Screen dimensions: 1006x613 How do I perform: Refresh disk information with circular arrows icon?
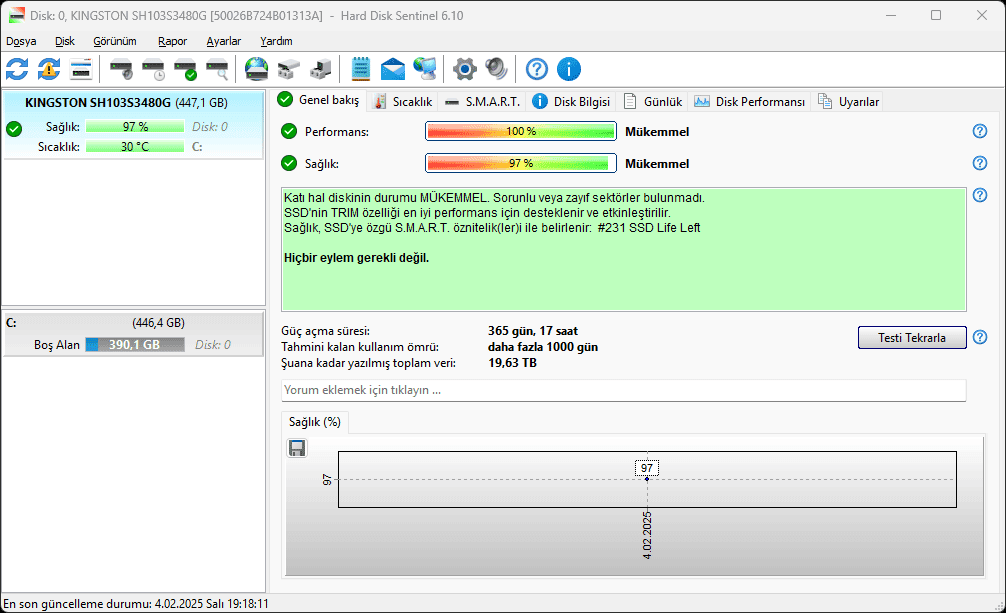pyautogui.click(x=17, y=69)
